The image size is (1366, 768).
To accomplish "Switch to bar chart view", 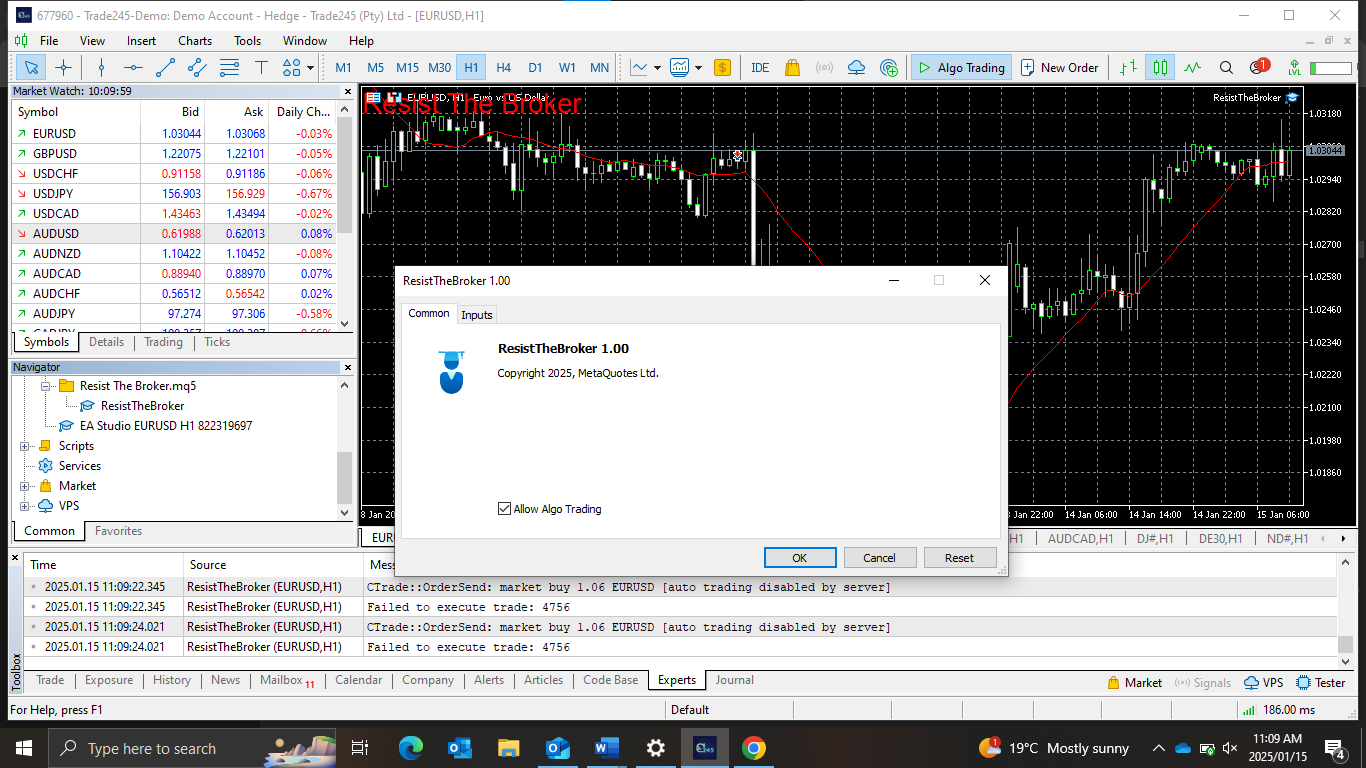I will pos(1129,68).
